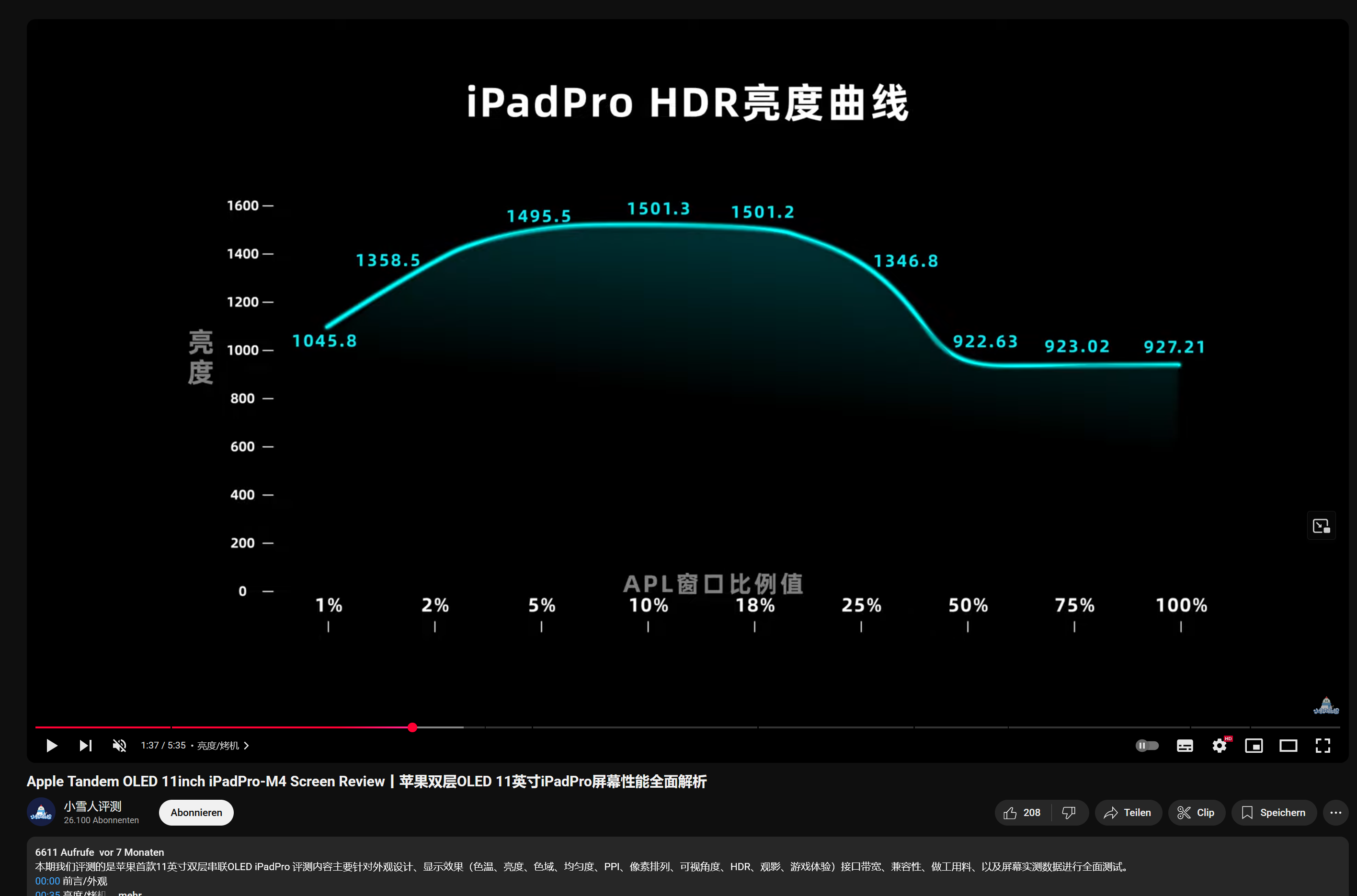
Task: Jump to 00:00 前言/外观 chapter link
Action: (48, 881)
